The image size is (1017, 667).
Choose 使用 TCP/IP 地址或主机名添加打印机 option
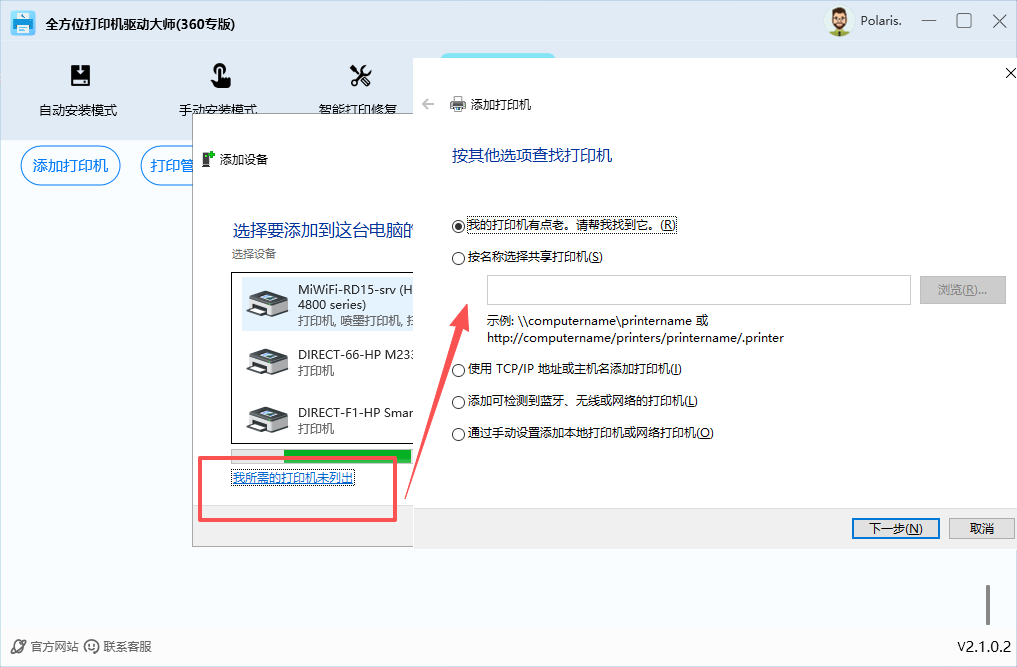click(x=459, y=370)
